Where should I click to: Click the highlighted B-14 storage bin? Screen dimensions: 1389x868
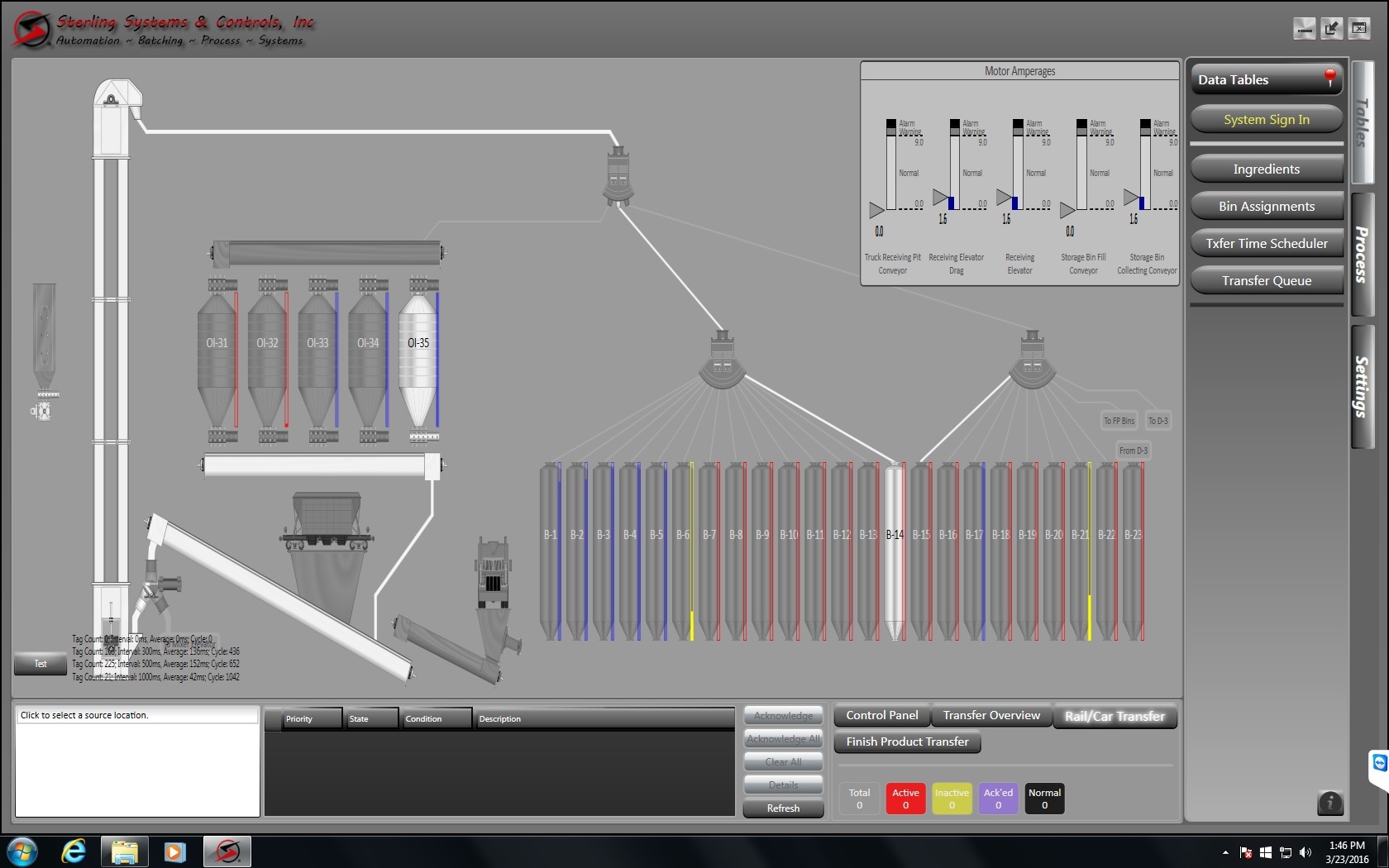click(x=894, y=546)
